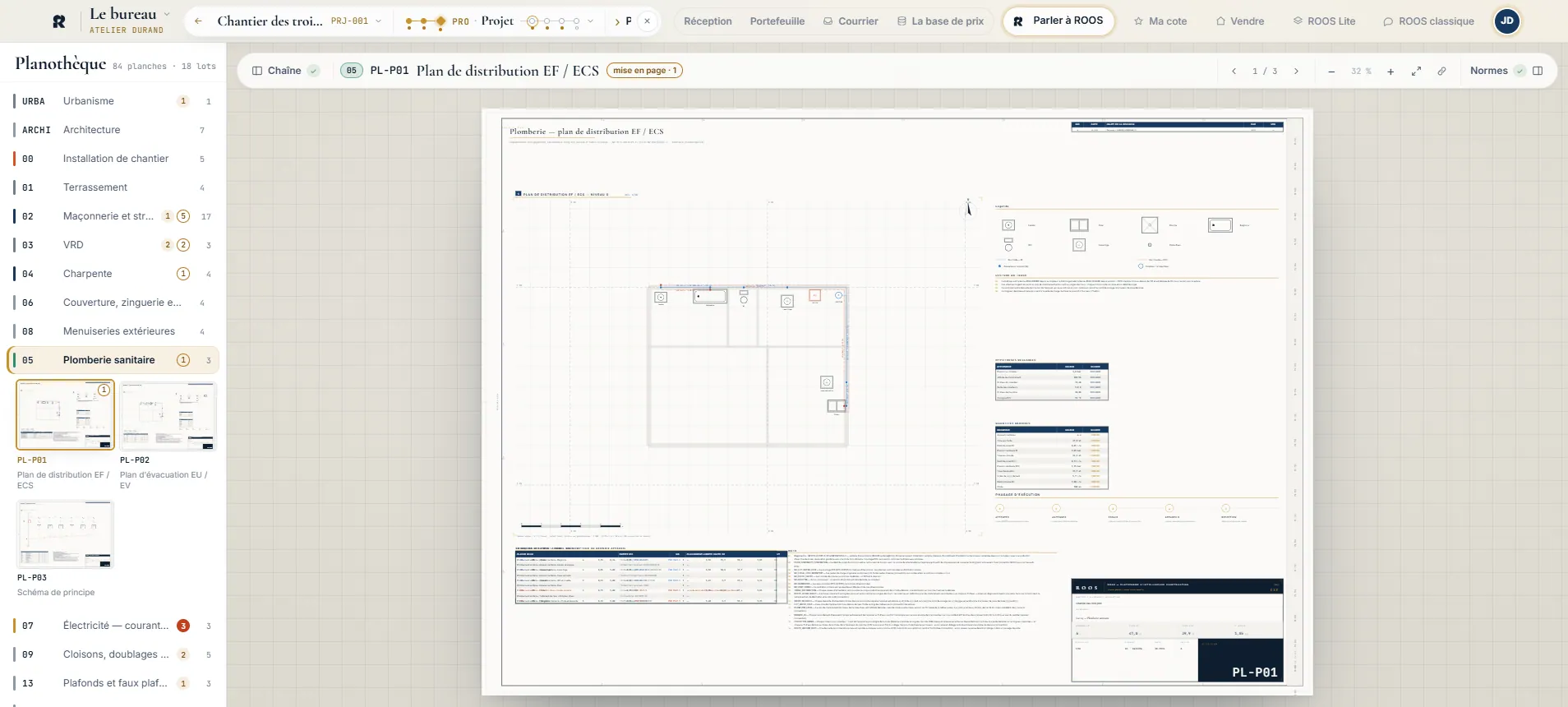Select the PL-P02 evacuation plan thumbnail
Image resolution: width=1568 pixels, height=707 pixels.
168,415
